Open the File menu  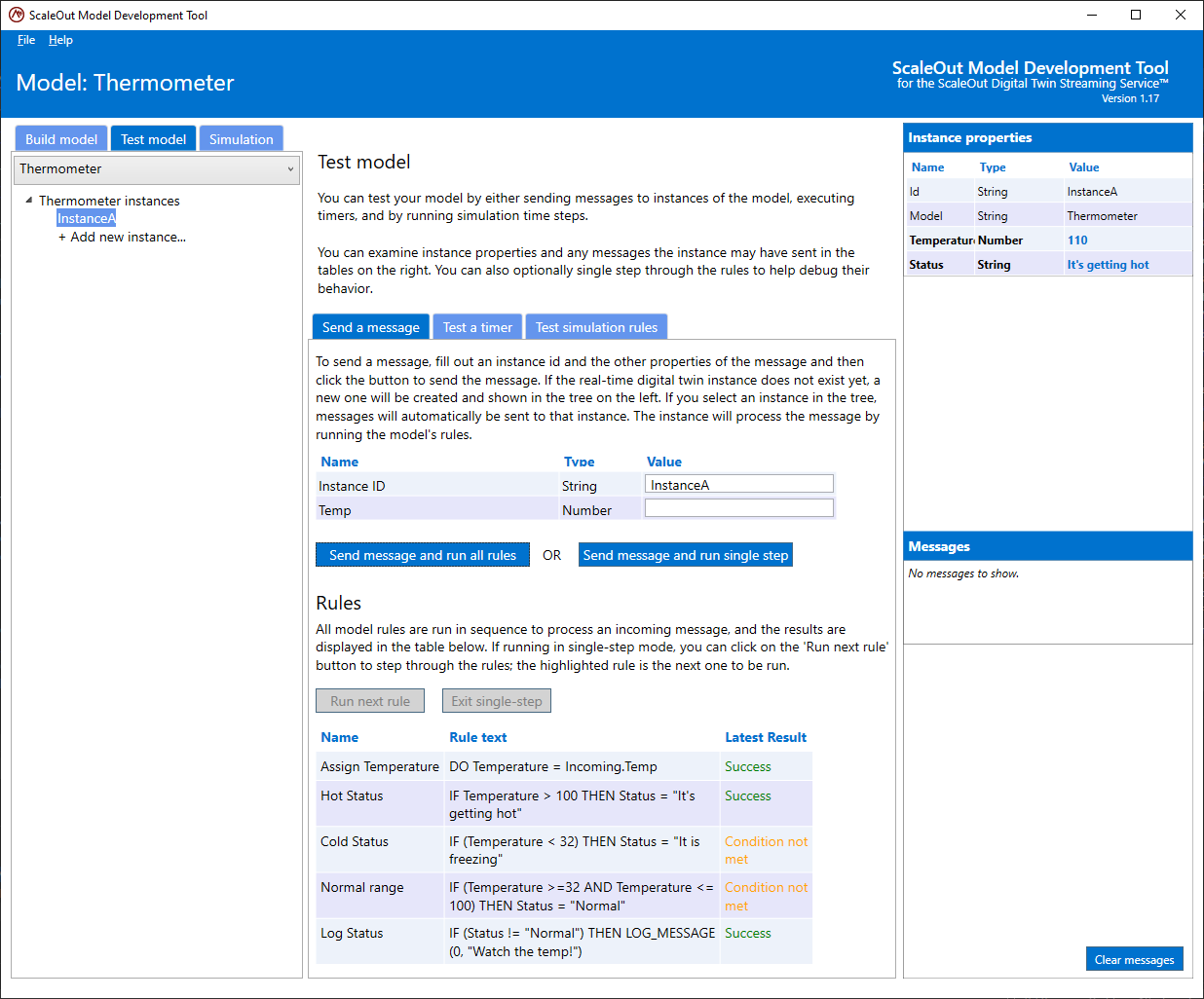tap(26, 40)
